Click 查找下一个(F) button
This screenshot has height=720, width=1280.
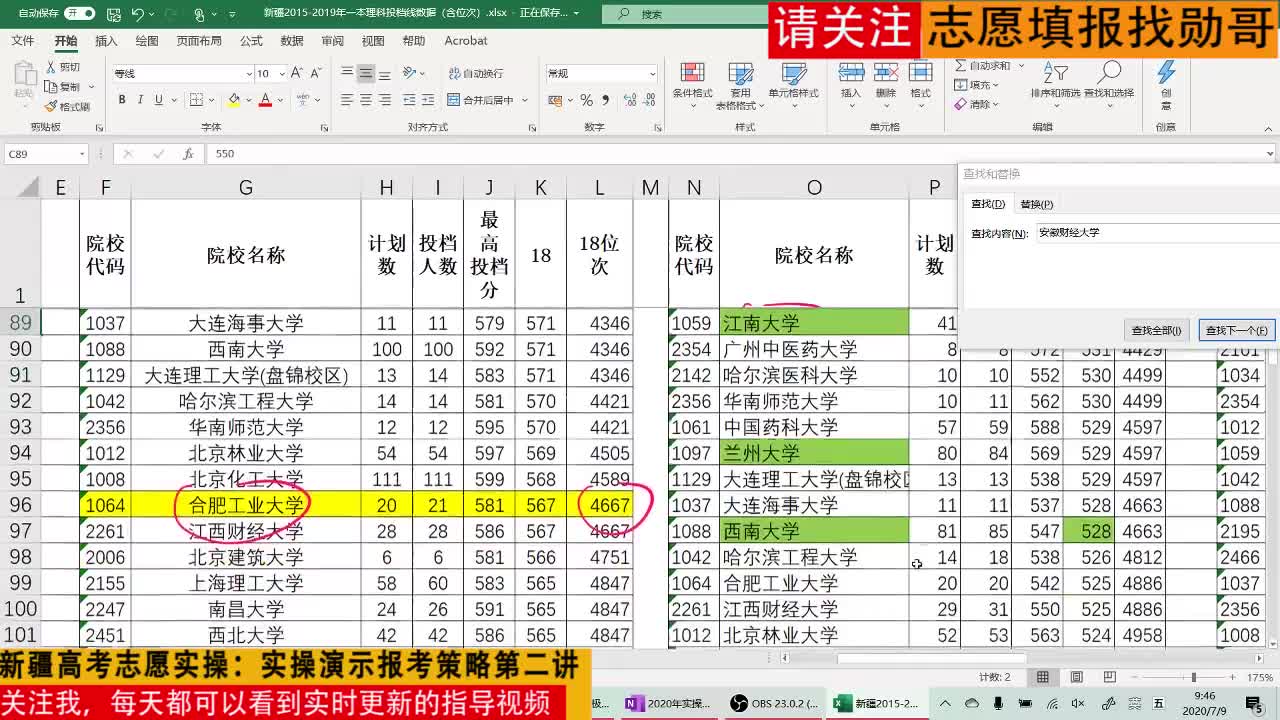click(x=1237, y=330)
